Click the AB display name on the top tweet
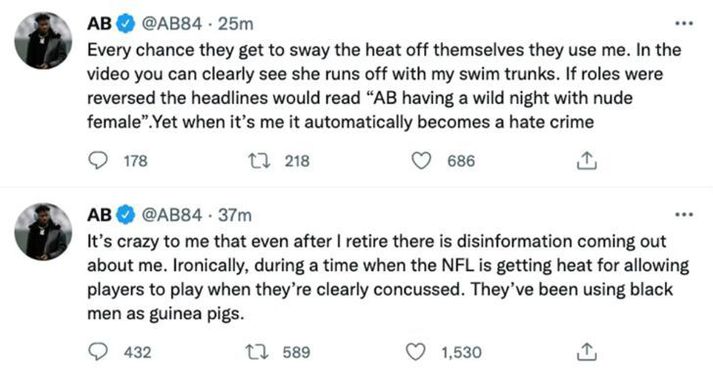This screenshot has width=713, height=377. click(99, 24)
